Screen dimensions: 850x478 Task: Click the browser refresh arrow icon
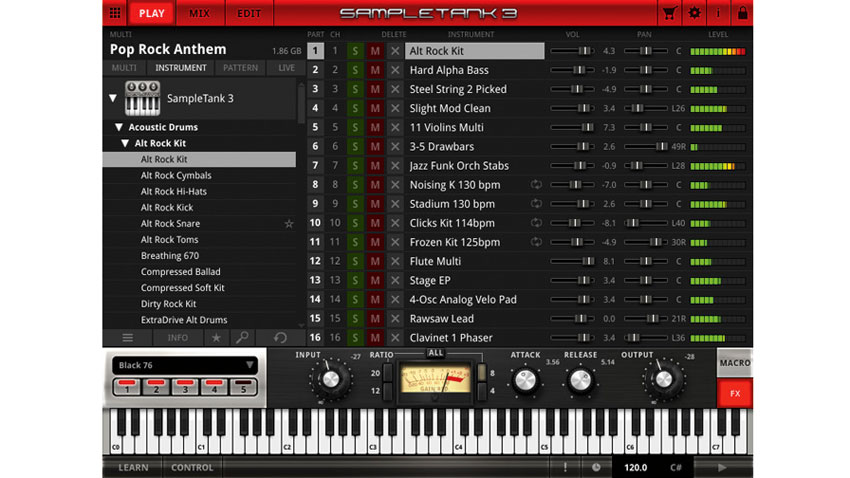point(280,338)
